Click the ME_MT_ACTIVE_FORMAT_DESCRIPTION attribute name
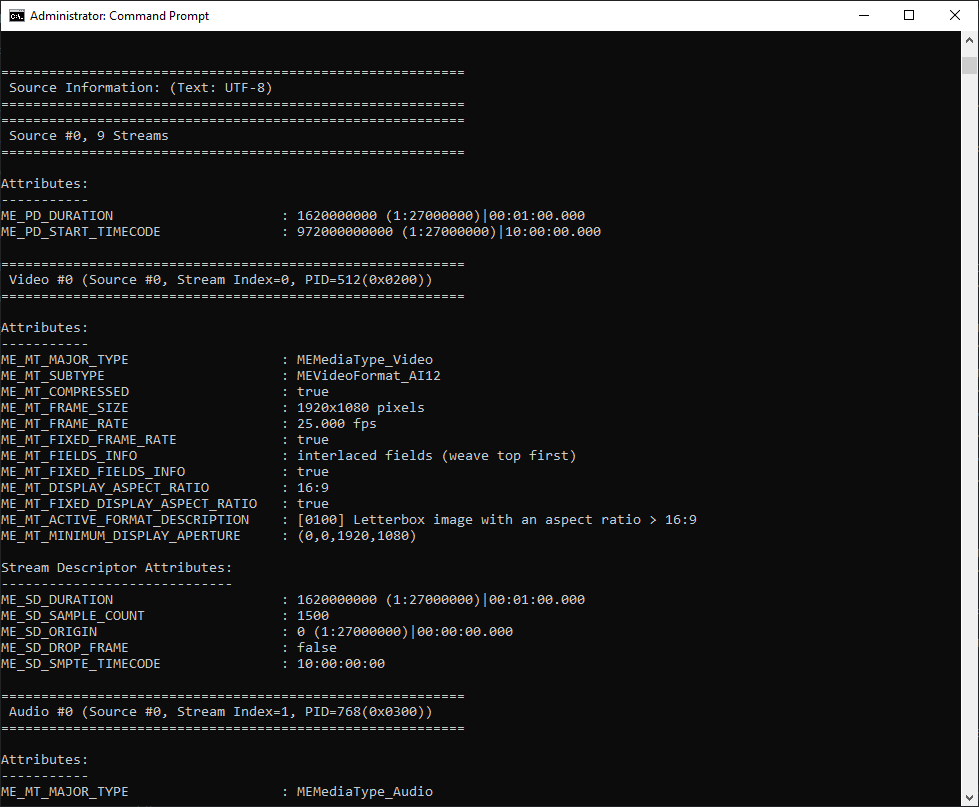This screenshot has height=807, width=979. (x=125, y=520)
